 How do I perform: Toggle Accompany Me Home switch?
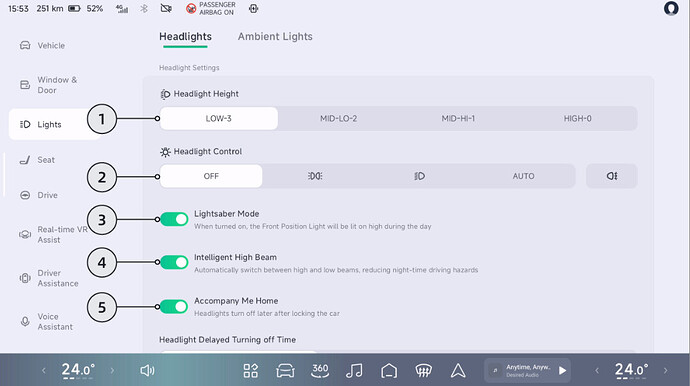coord(174,306)
